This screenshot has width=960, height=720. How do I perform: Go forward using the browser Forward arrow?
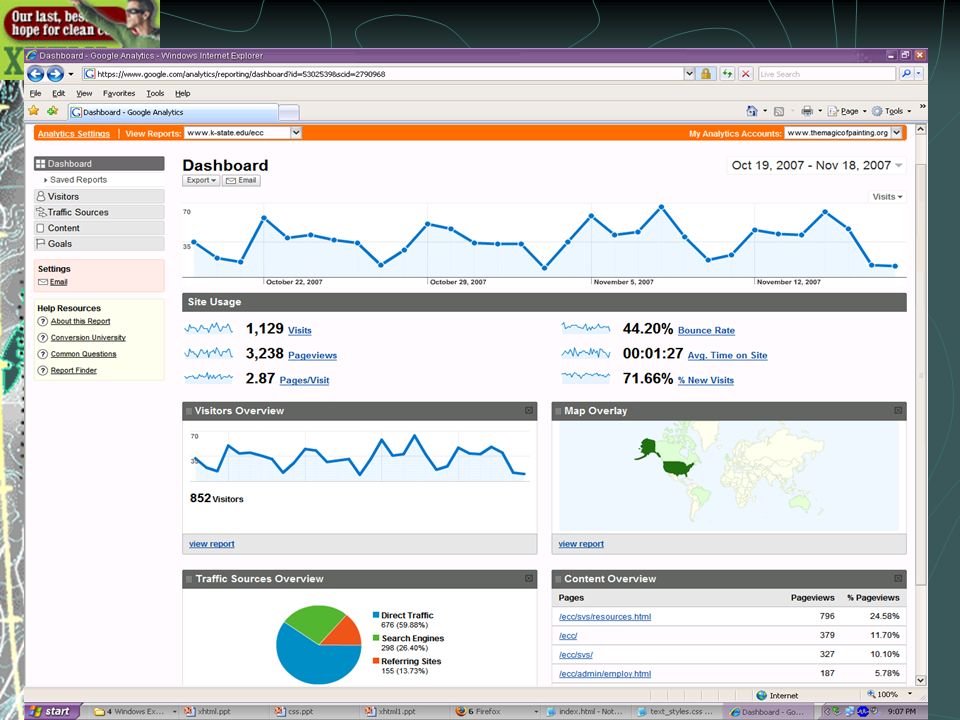click(56, 74)
